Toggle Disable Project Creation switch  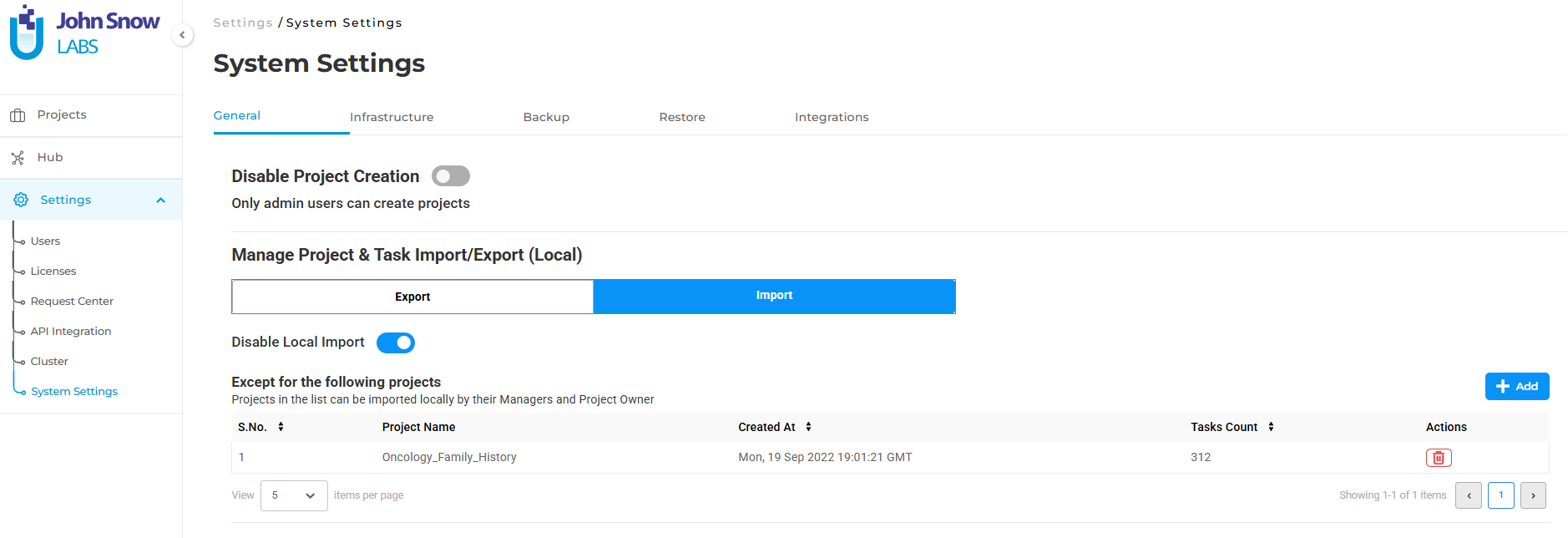coord(450,176)
